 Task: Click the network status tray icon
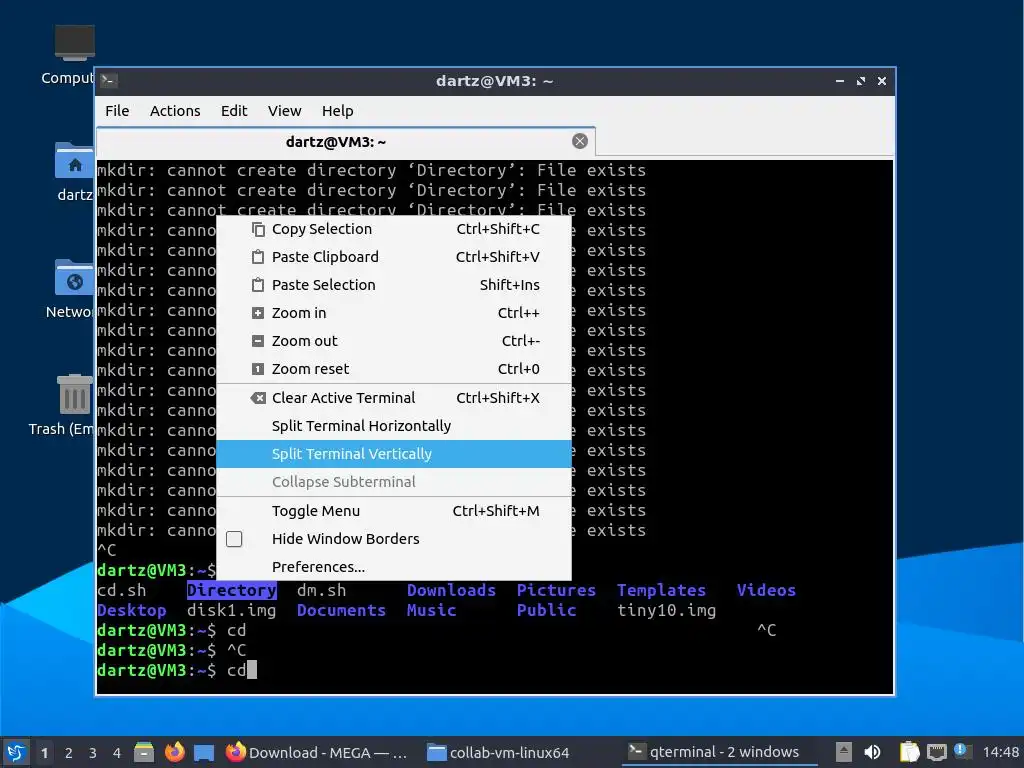tap(936, 752)
